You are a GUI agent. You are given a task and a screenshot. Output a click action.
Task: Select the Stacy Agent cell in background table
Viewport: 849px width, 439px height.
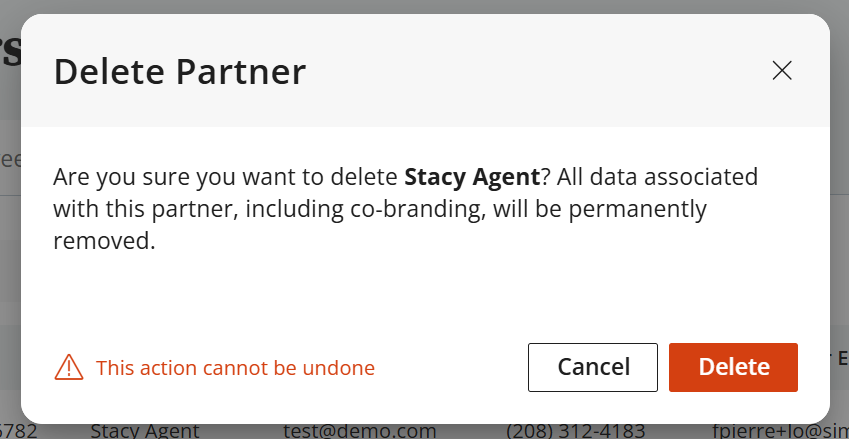tap(144, 431)
